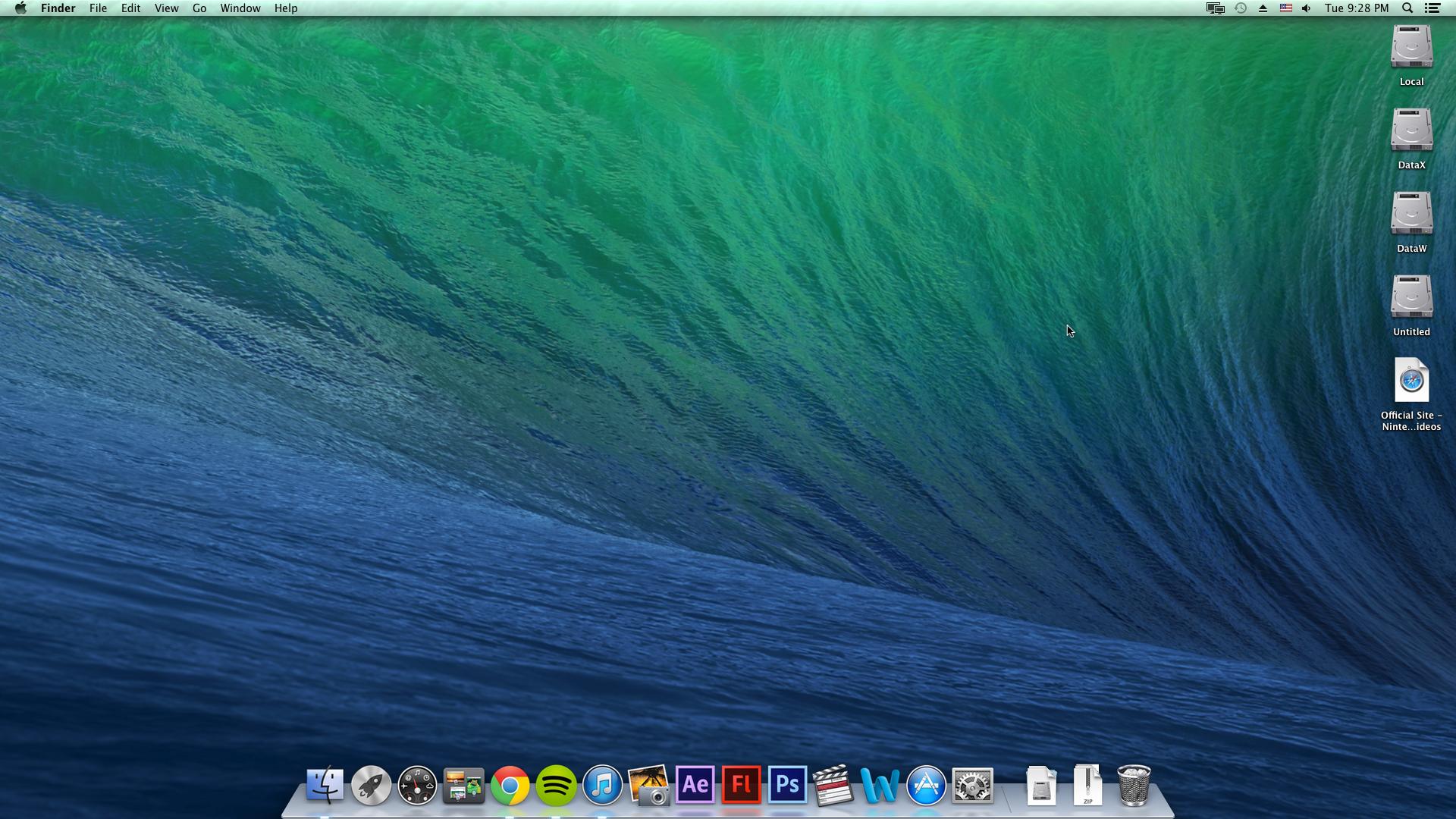The image size is (1456, 819).
Task: Launch Adobe After Effects from Dock
Action: [695, 785]
